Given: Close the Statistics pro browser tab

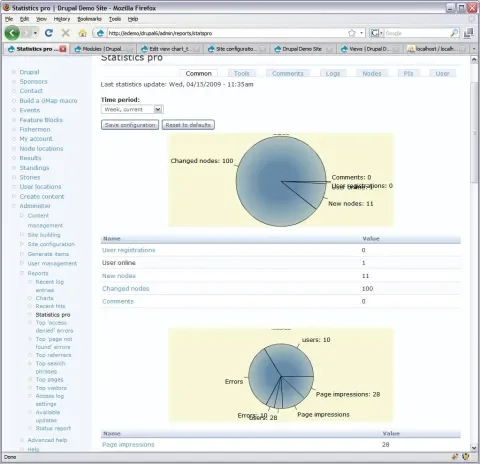Looking at the screenshot, I should [x=63, y=49].
